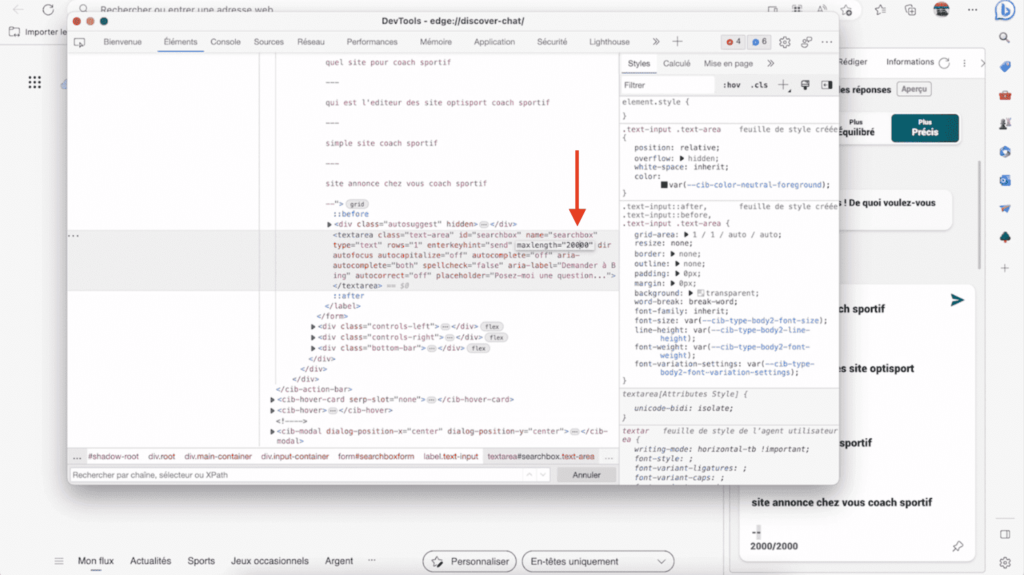The width and height of the screenshot is (1024, 575).
Task: Click the Annuler button
Action: (586, 475)
